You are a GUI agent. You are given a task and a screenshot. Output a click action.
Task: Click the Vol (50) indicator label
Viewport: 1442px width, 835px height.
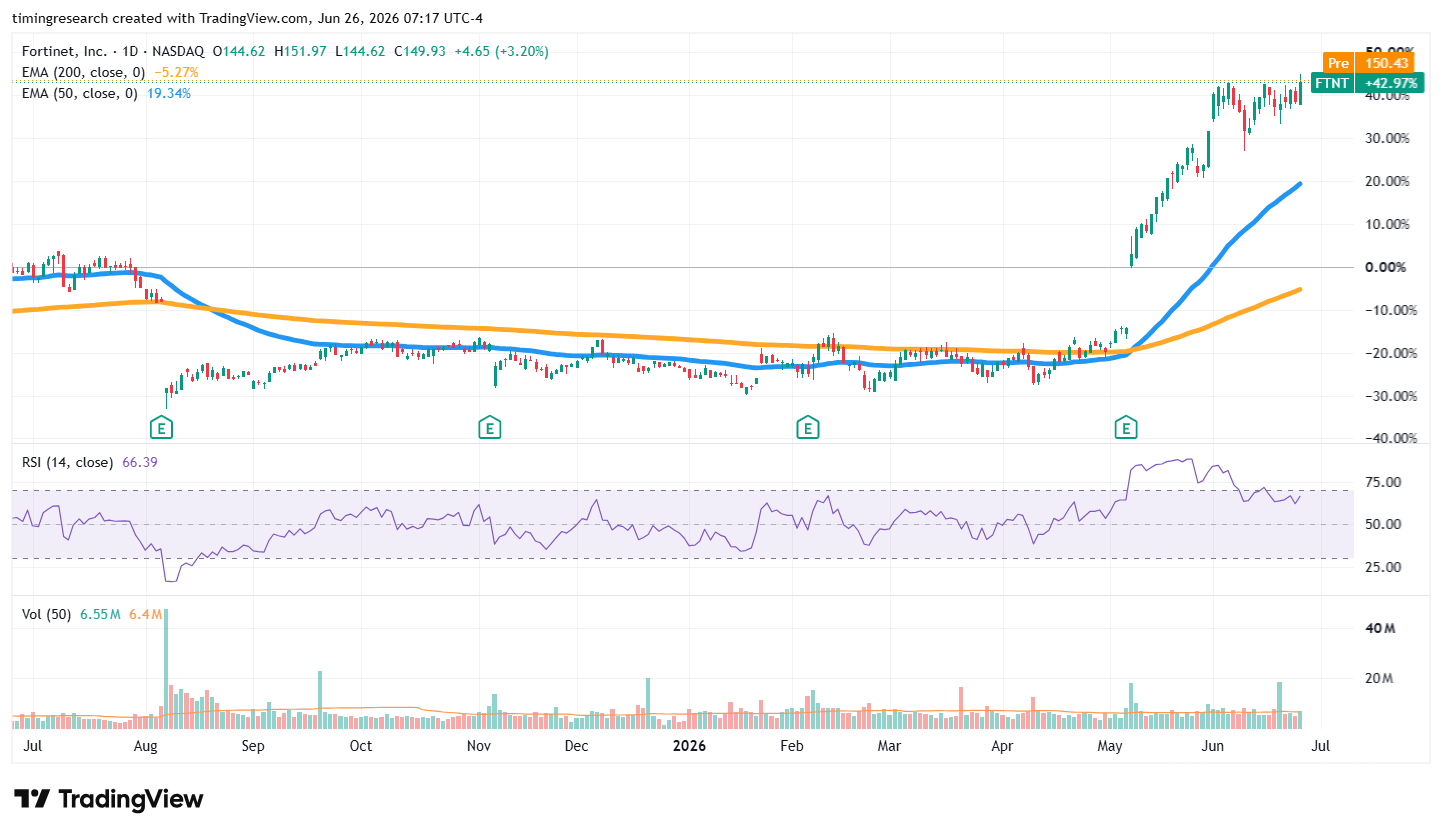46,614
